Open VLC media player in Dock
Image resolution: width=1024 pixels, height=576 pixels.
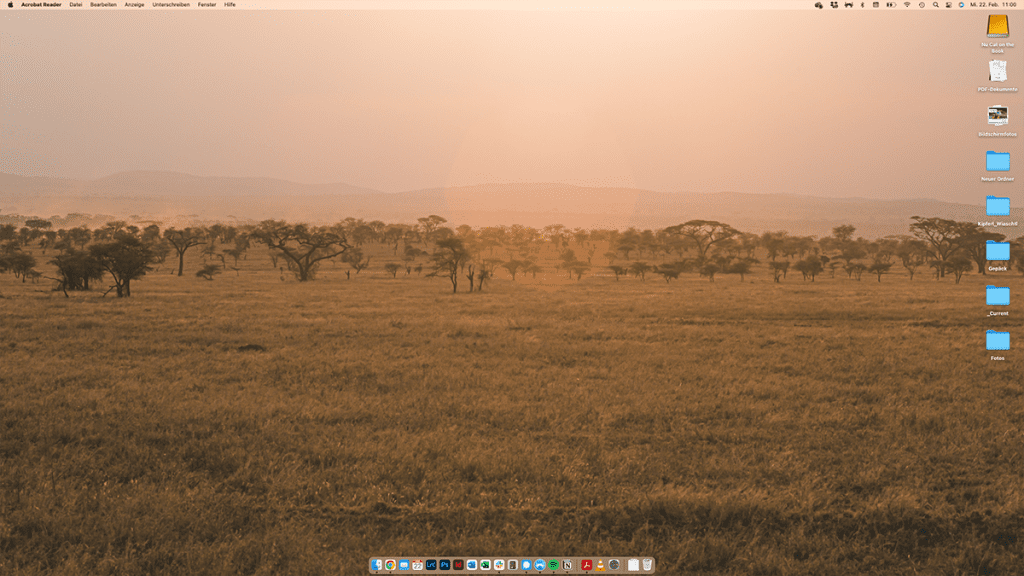(x=600, y=565)
